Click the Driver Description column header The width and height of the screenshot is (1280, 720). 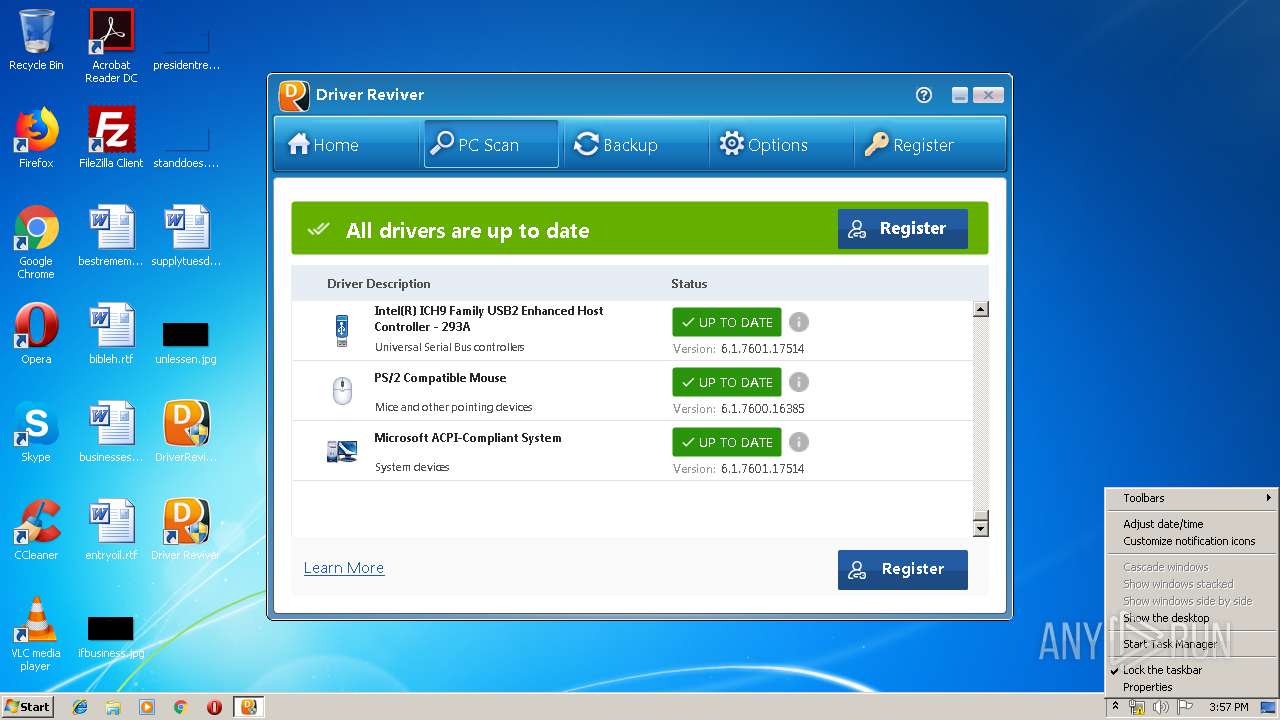pyautogui.click(x=379, y=284)
